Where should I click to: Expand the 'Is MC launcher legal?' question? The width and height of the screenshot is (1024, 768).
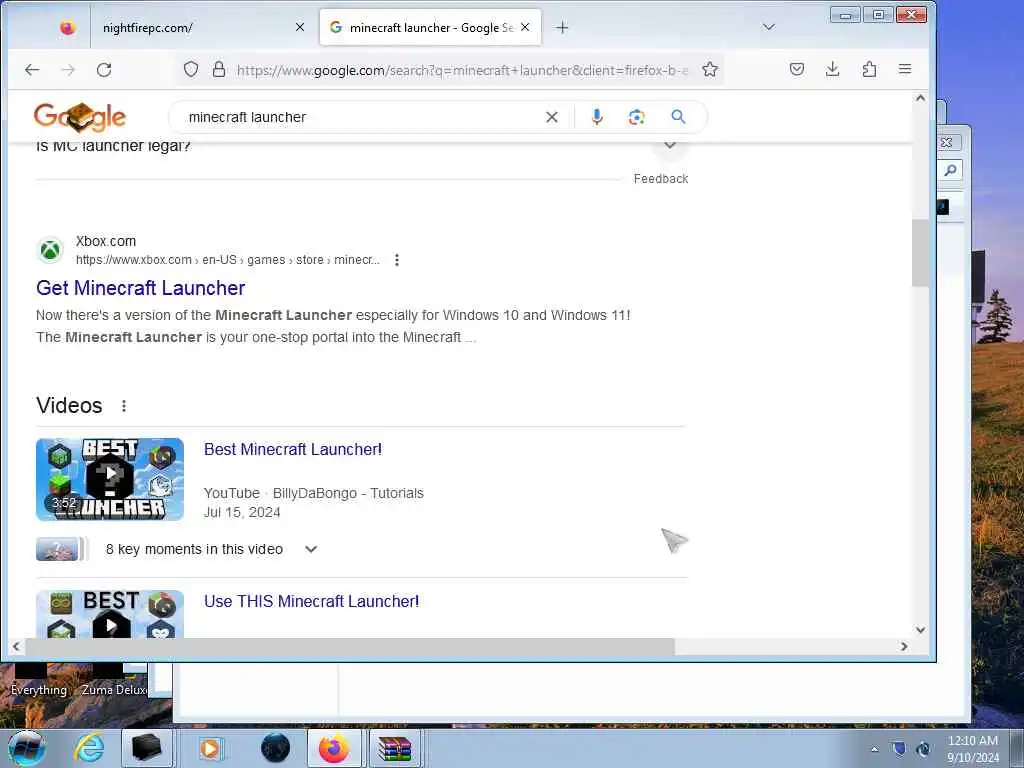(x=670, y=146)
